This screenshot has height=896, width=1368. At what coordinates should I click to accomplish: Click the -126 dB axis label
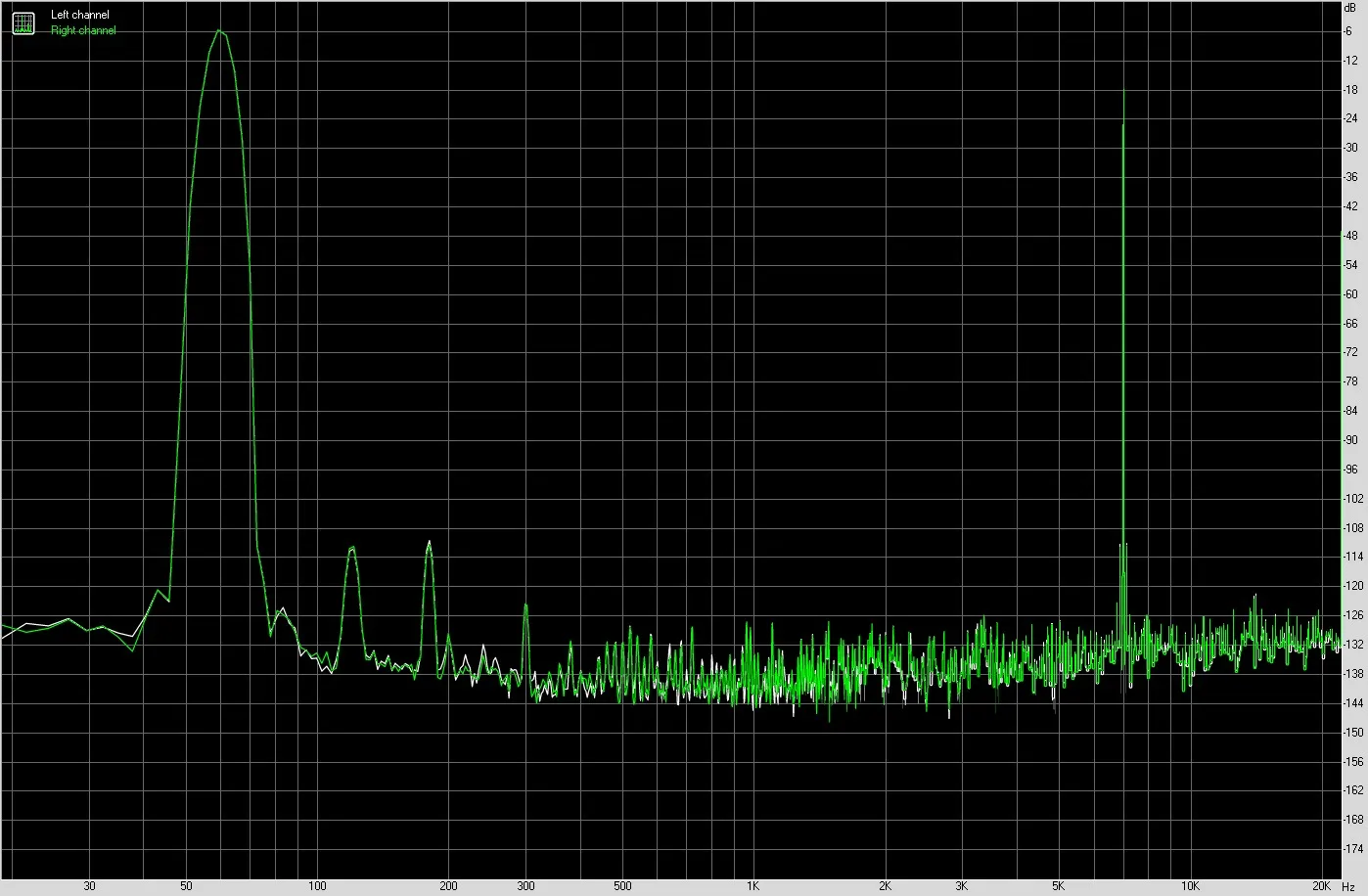1353,616
